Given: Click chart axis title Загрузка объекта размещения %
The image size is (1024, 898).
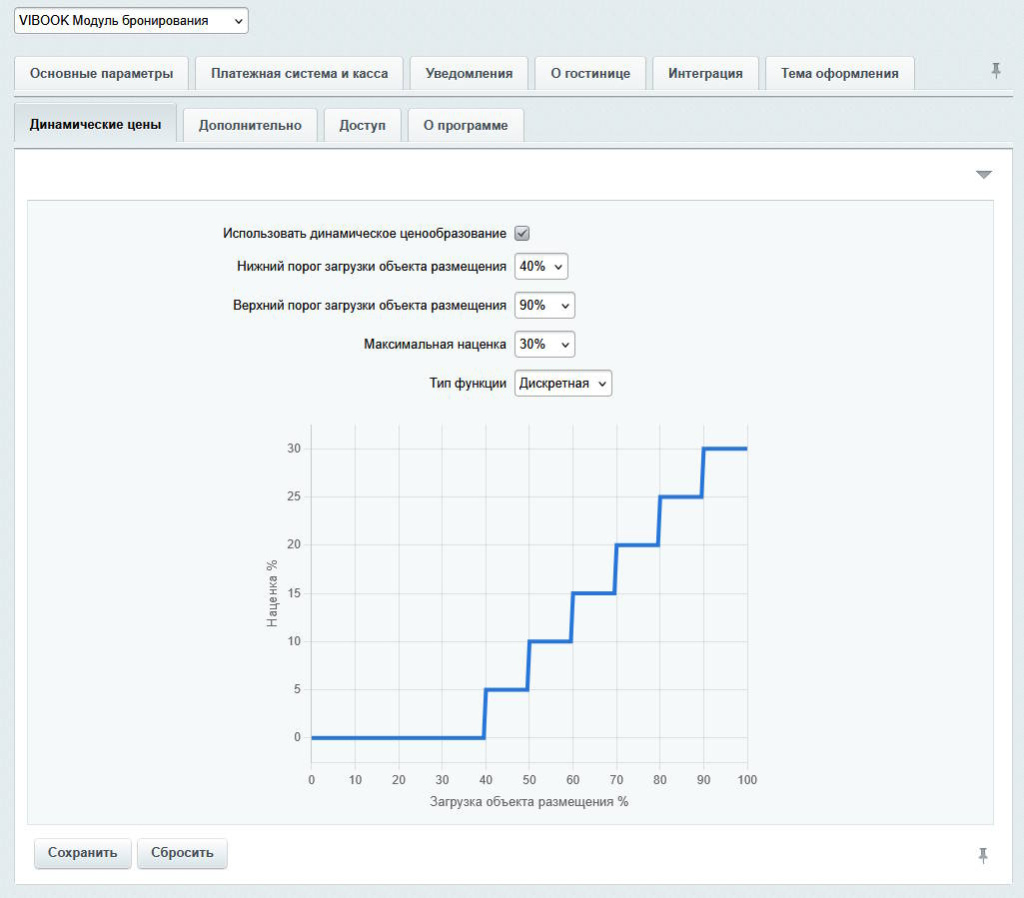Looking at the screenshot, I should (529, 801).
